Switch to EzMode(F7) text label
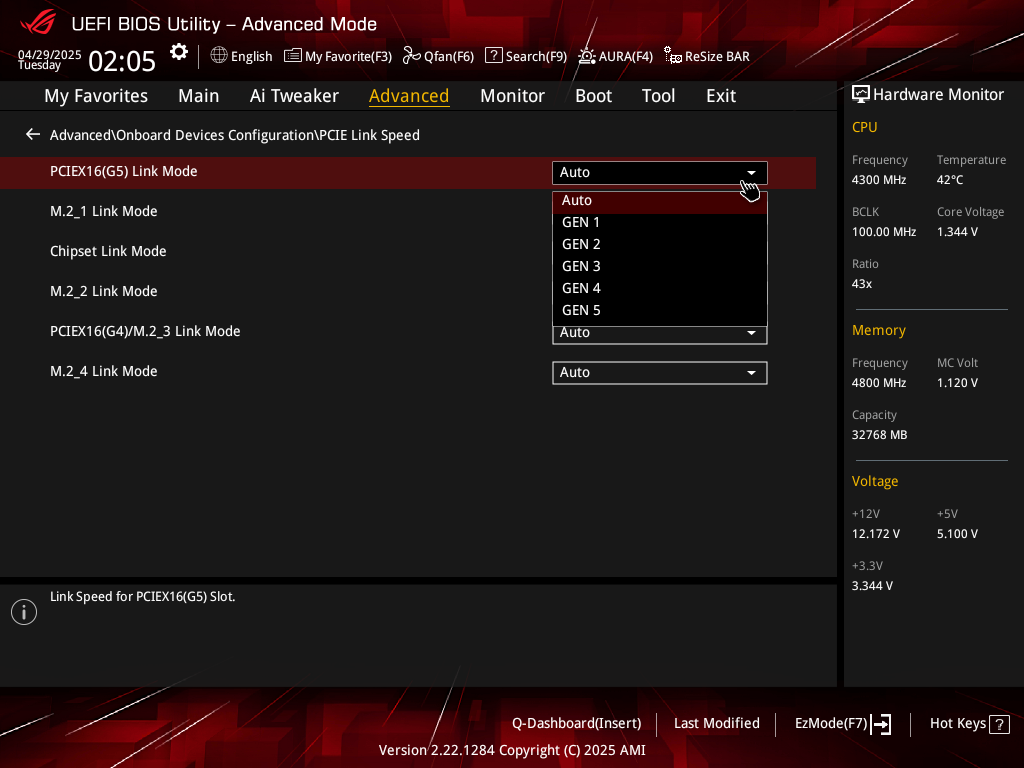The image size is (1024, 768). 831,724
